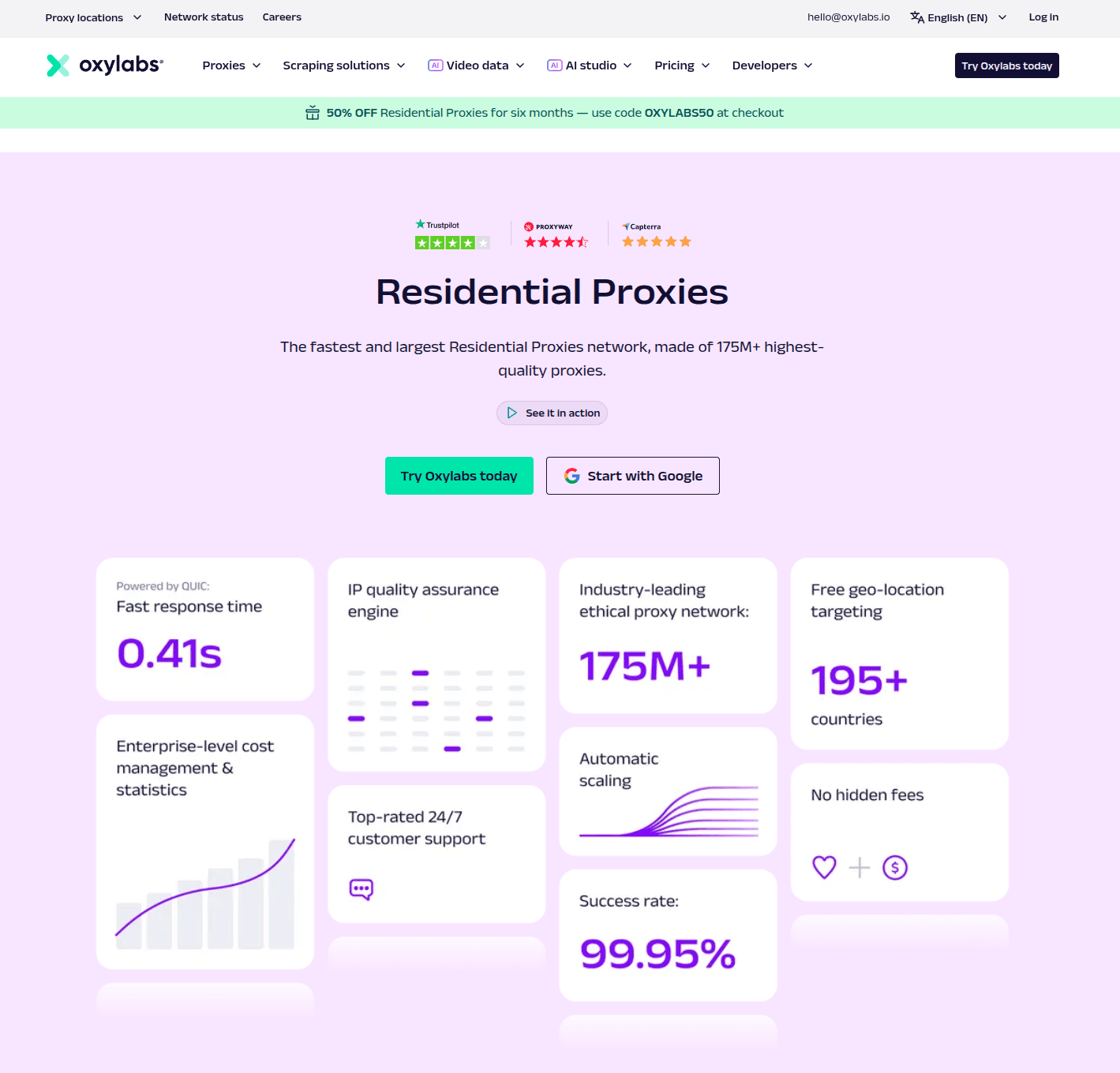Click the cost statistics bar chart
This screenshot has width=1120, height=1073.
[205, 894]
